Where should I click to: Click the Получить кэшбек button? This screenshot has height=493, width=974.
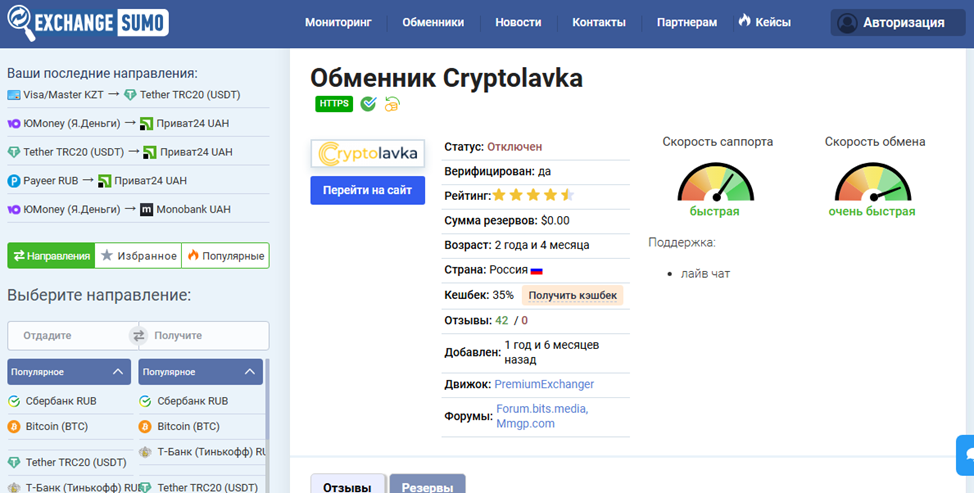[572, 296]
